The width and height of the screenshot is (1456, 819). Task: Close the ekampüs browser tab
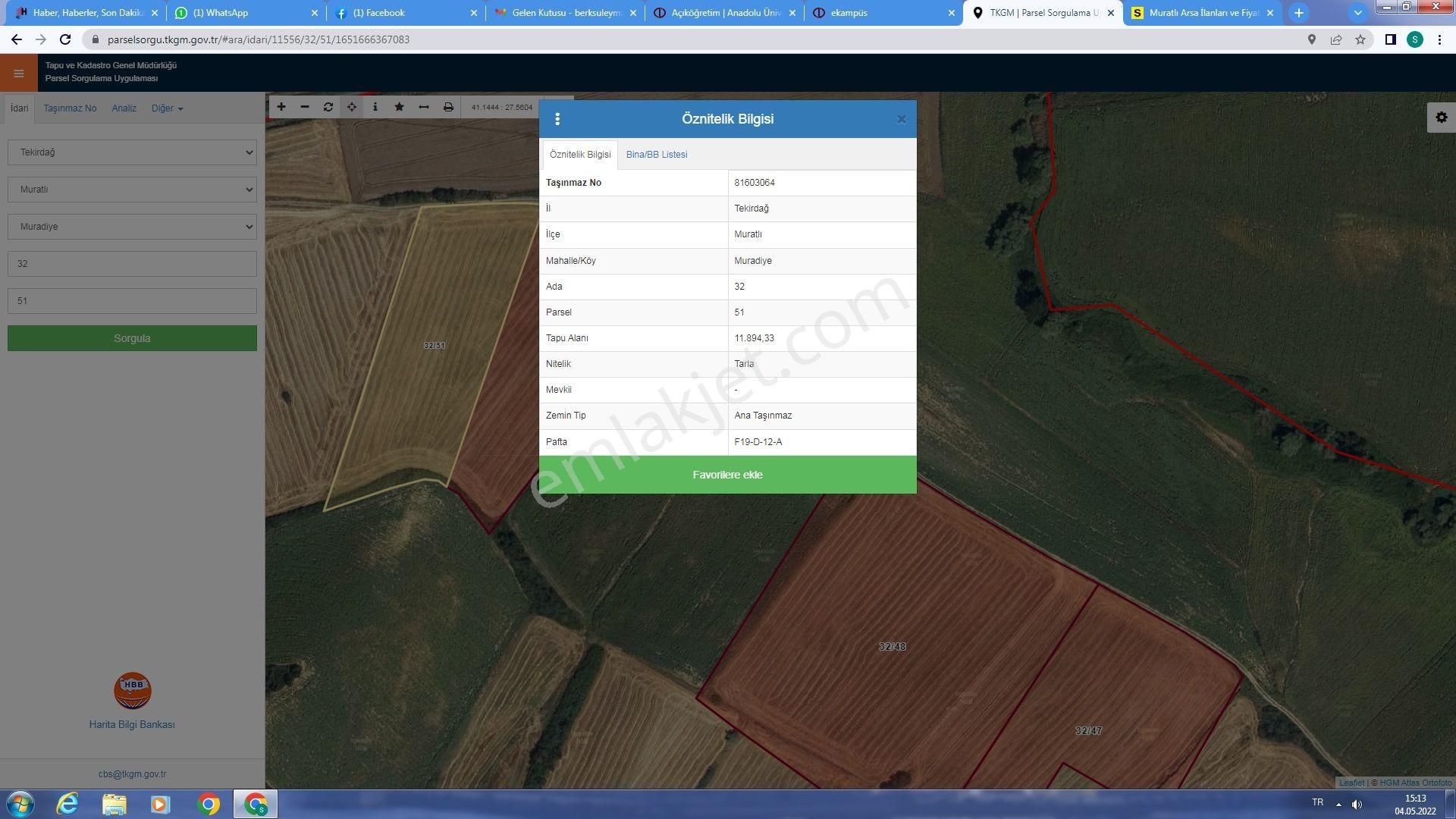click(x=951, y=13)
